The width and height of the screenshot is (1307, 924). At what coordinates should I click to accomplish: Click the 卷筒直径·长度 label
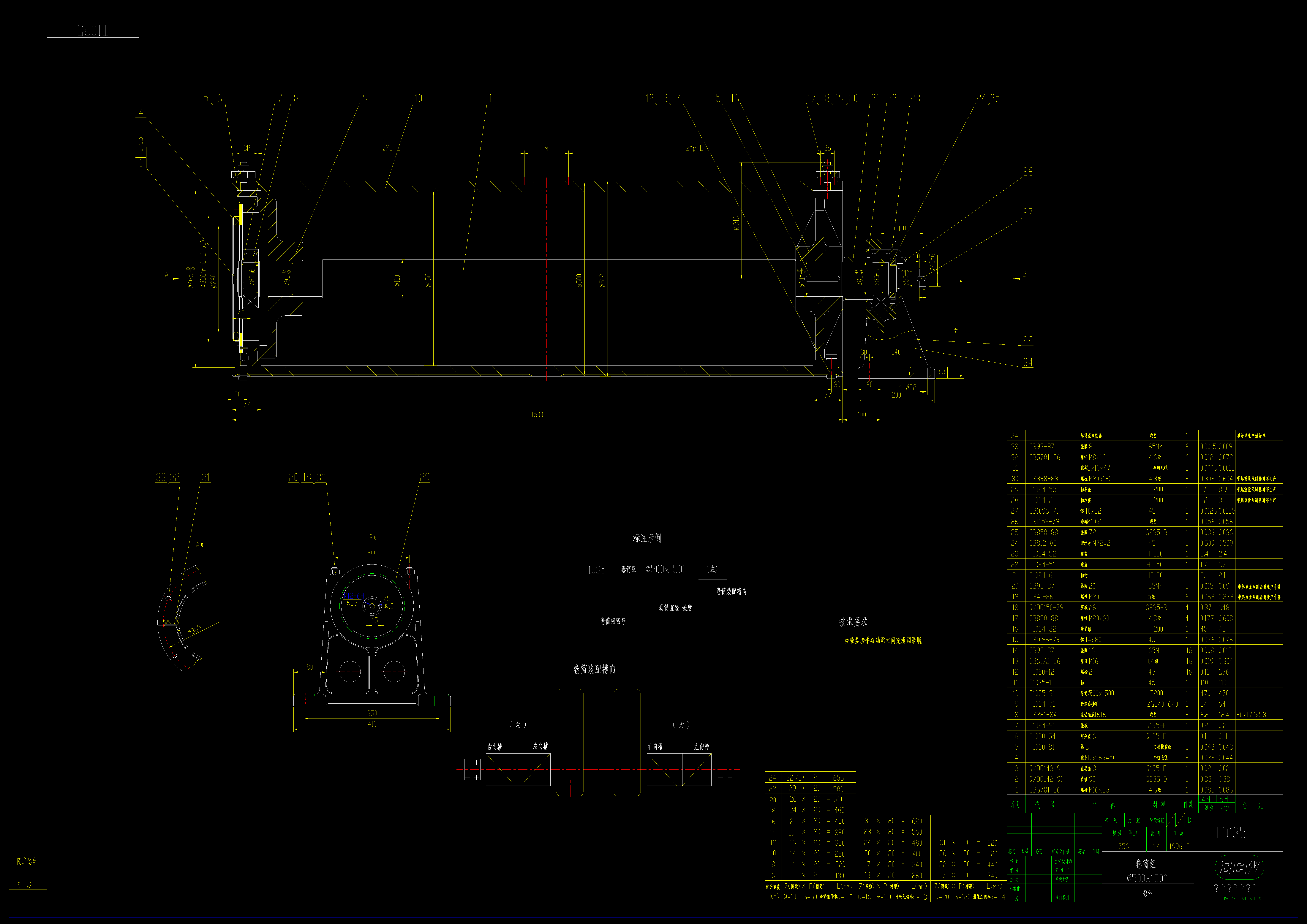pos(676,608)
